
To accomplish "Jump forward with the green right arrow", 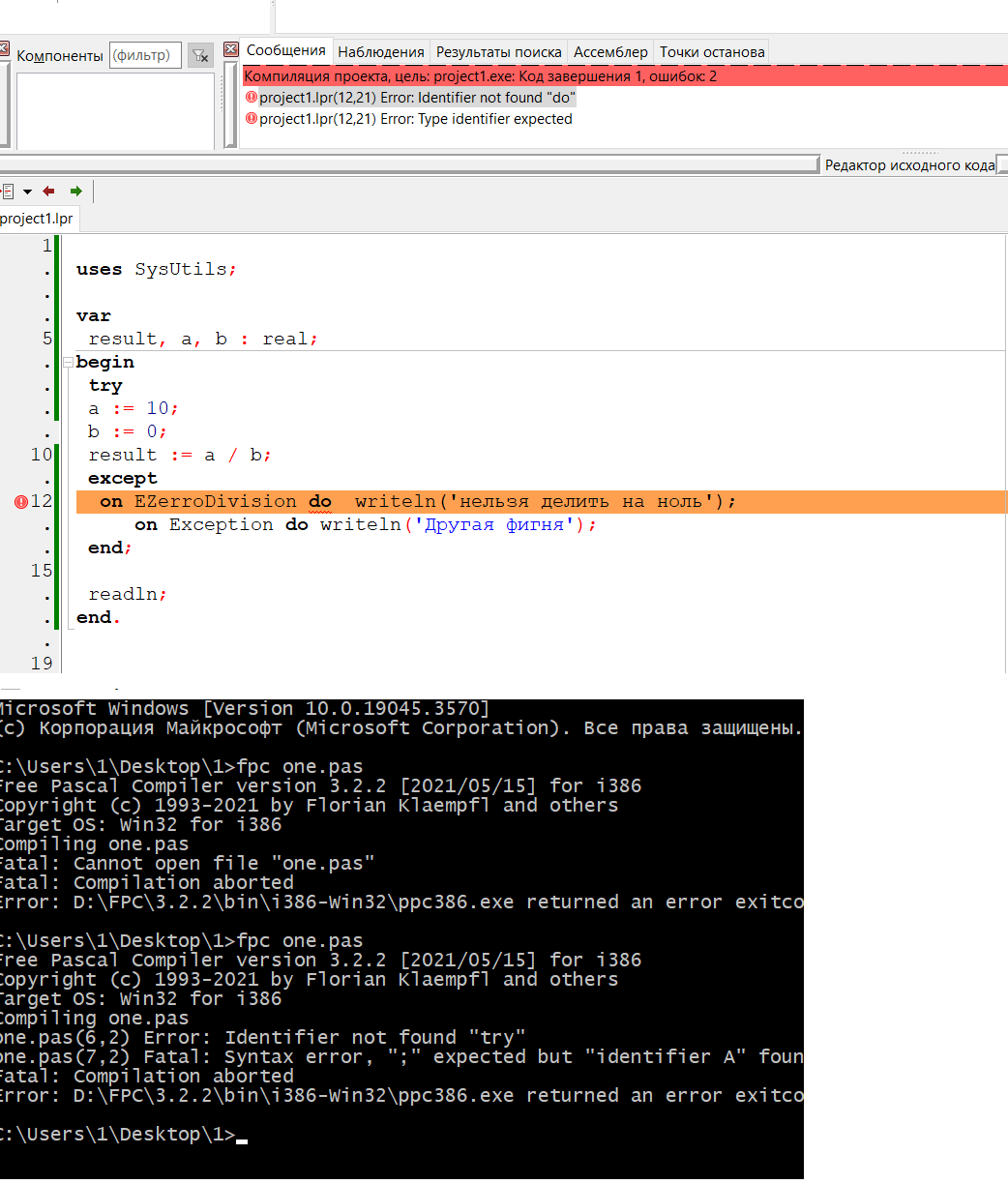I will [x=75, y=192].
